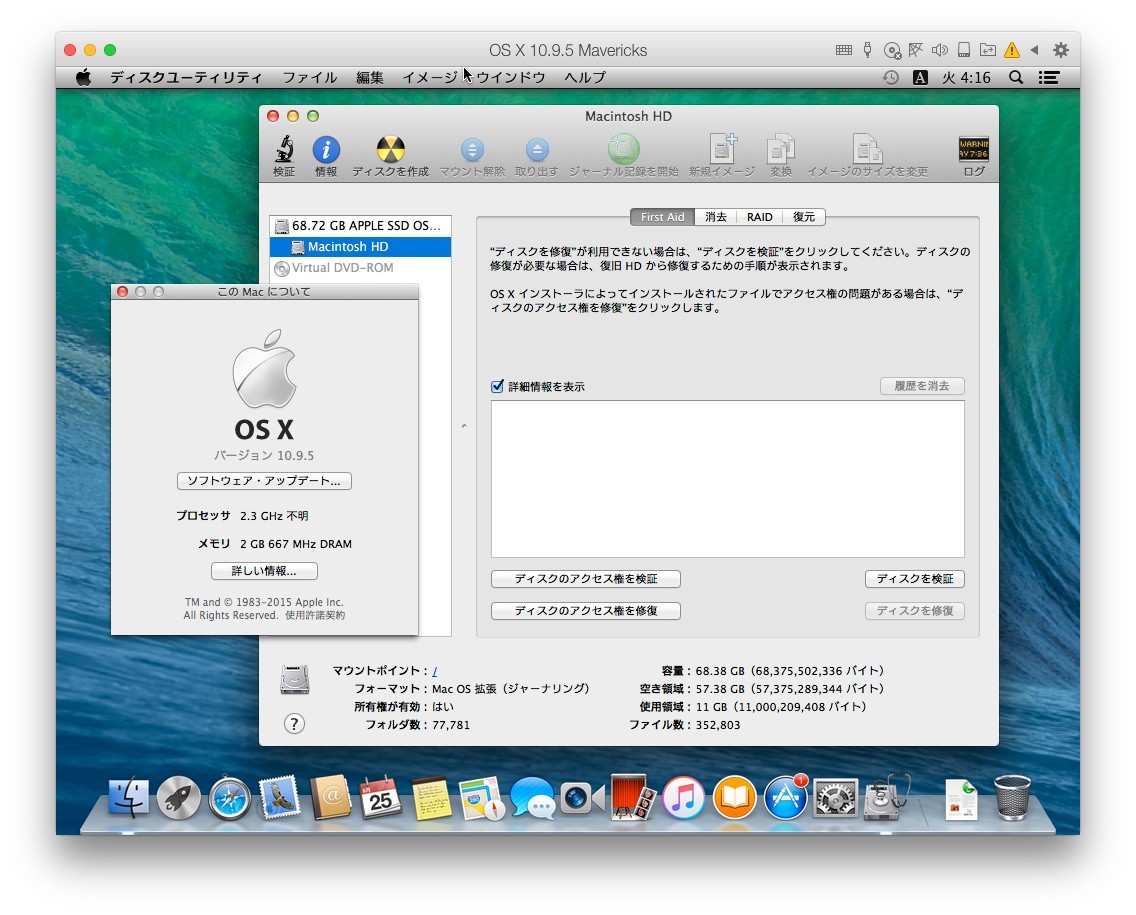Click Time Machine menu bar icon
This screenshot has width=1136, height=915.
click(891, 78)
